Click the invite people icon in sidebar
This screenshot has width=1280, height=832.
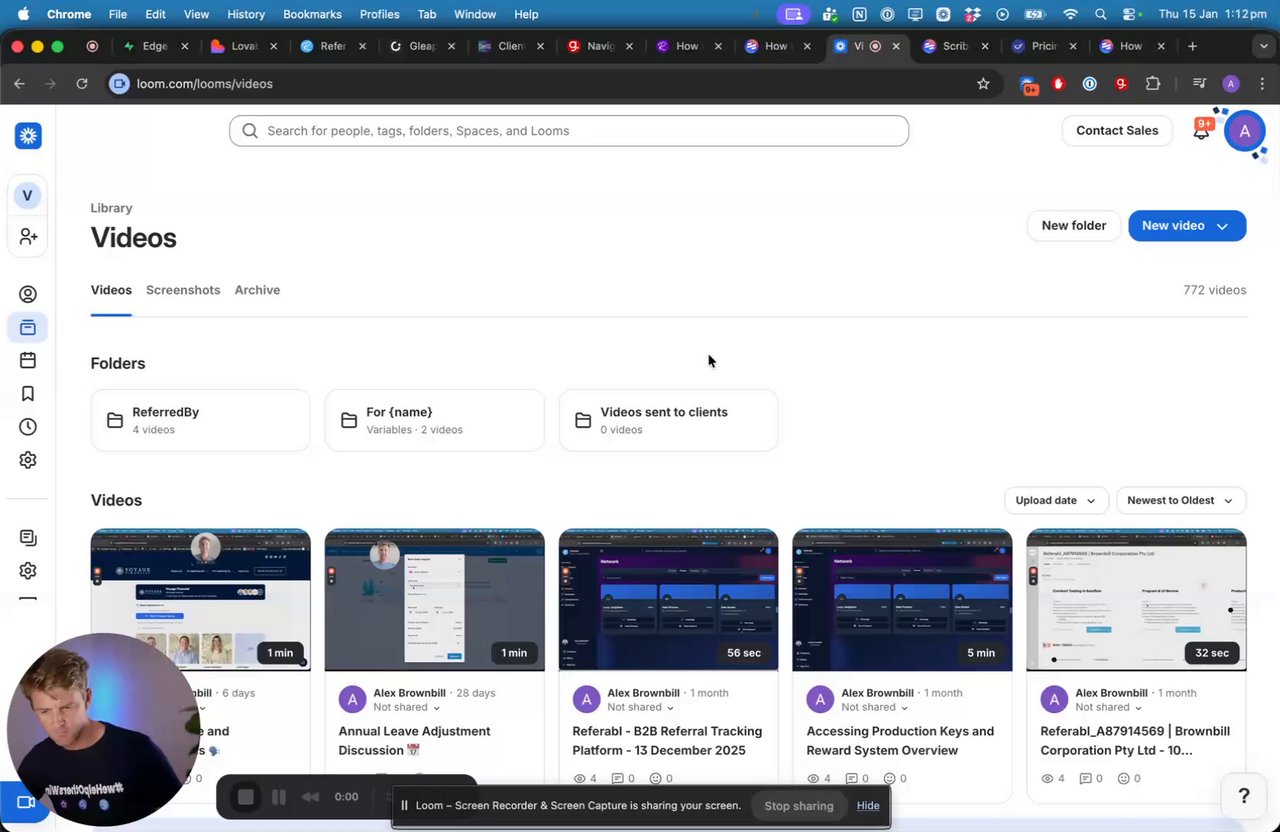pos(28,236)
